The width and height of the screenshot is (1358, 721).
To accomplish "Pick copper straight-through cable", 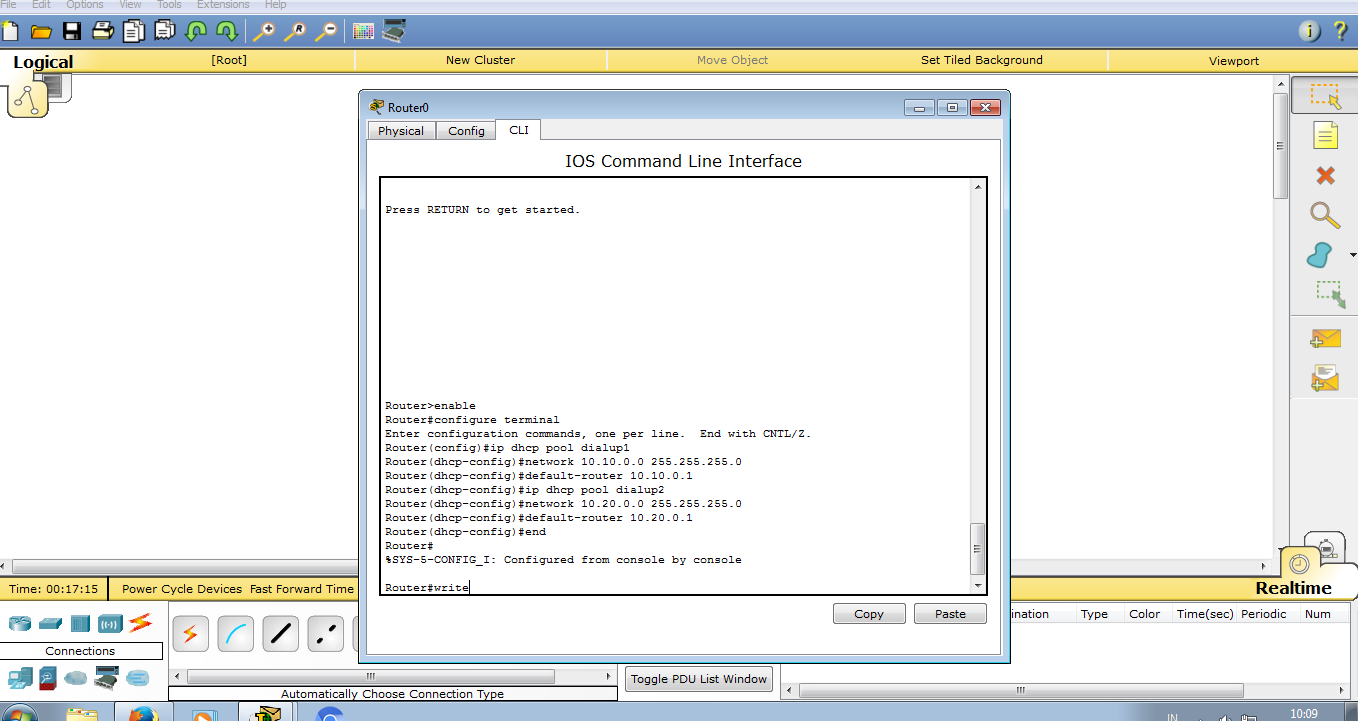I will [x=280, y=633].
